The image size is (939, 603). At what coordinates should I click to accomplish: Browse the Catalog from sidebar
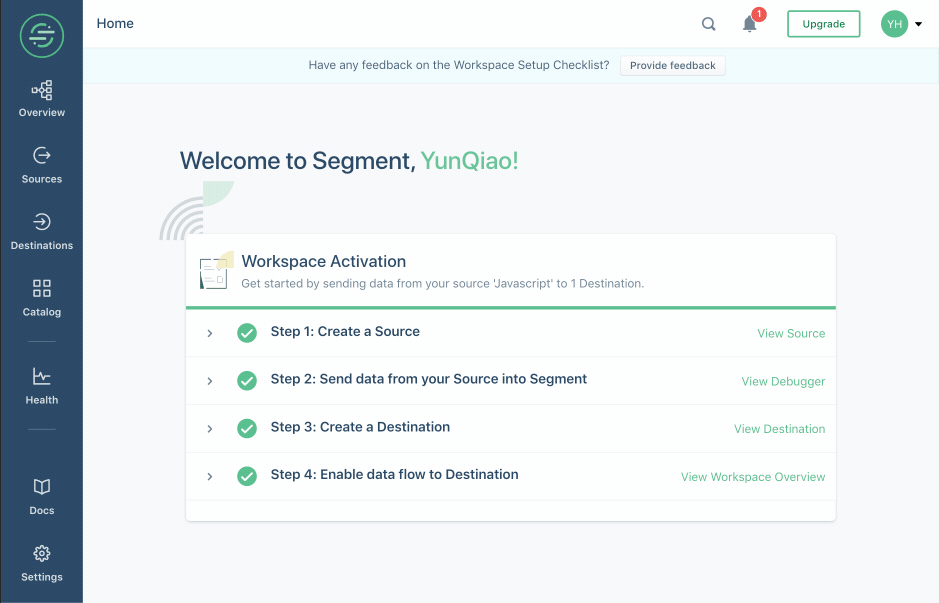(41, 298)
